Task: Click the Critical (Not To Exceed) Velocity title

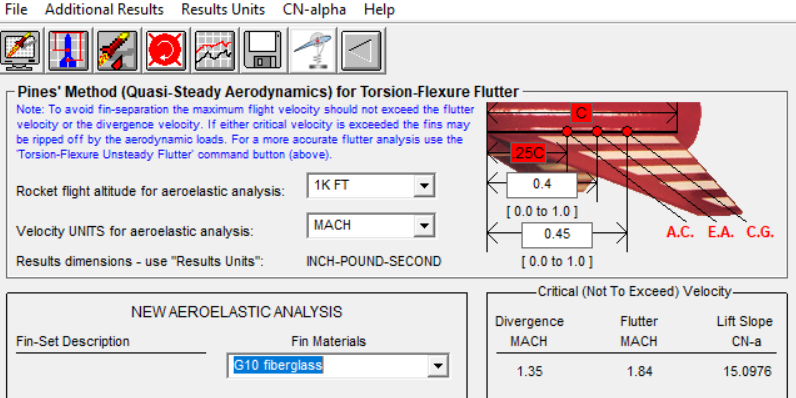Action: click(x=635, y=291)
